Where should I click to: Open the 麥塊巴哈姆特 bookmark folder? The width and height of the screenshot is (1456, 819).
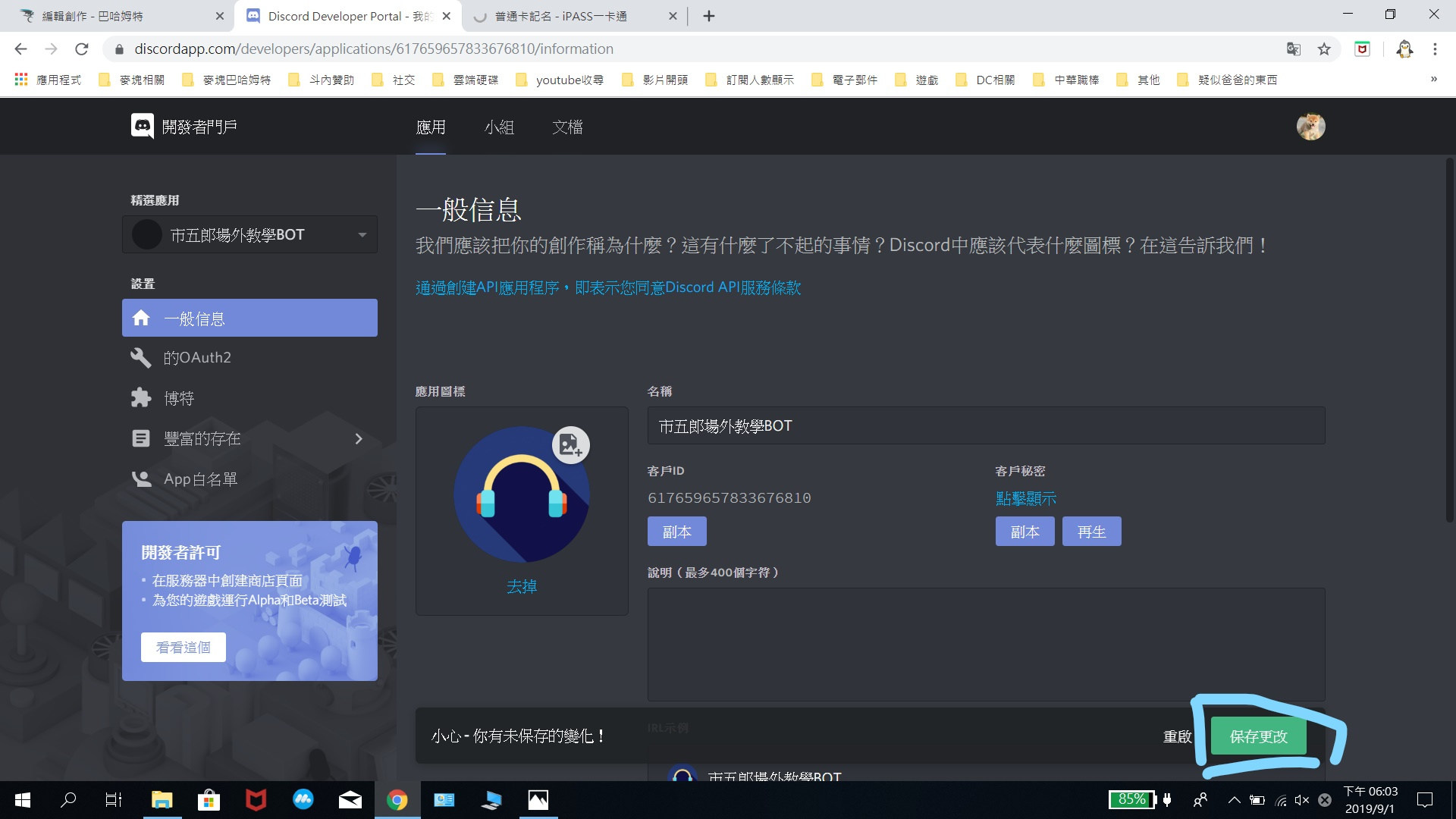[227, 80]
